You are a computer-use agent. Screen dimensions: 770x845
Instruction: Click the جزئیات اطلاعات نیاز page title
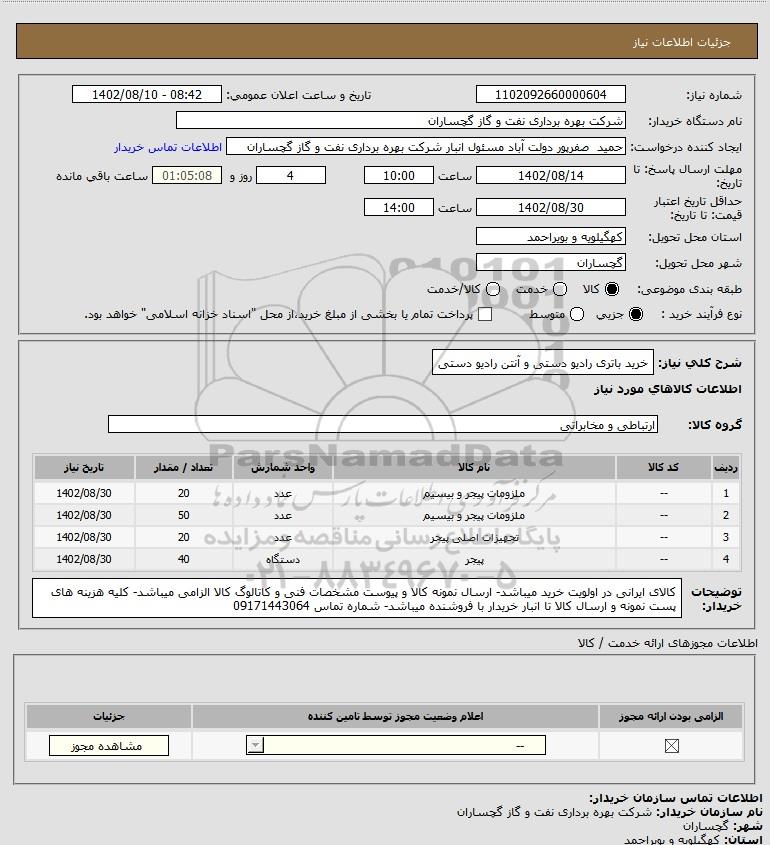[x=682, y=42]
